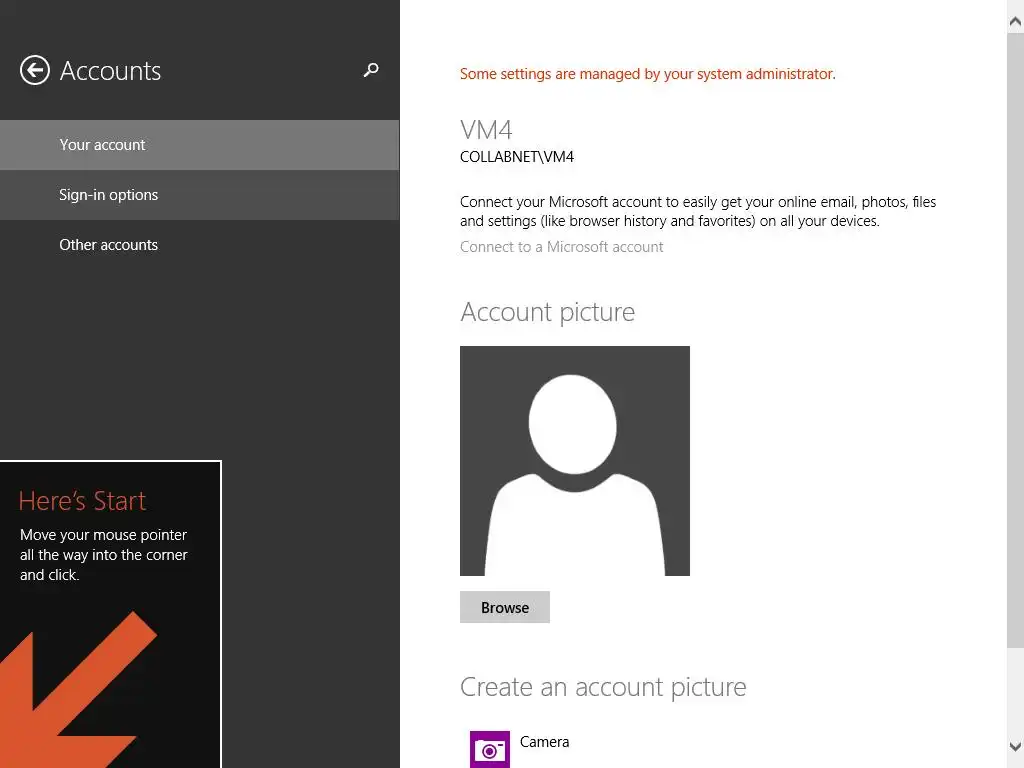Click the VM4 user name

click(486, 130)
